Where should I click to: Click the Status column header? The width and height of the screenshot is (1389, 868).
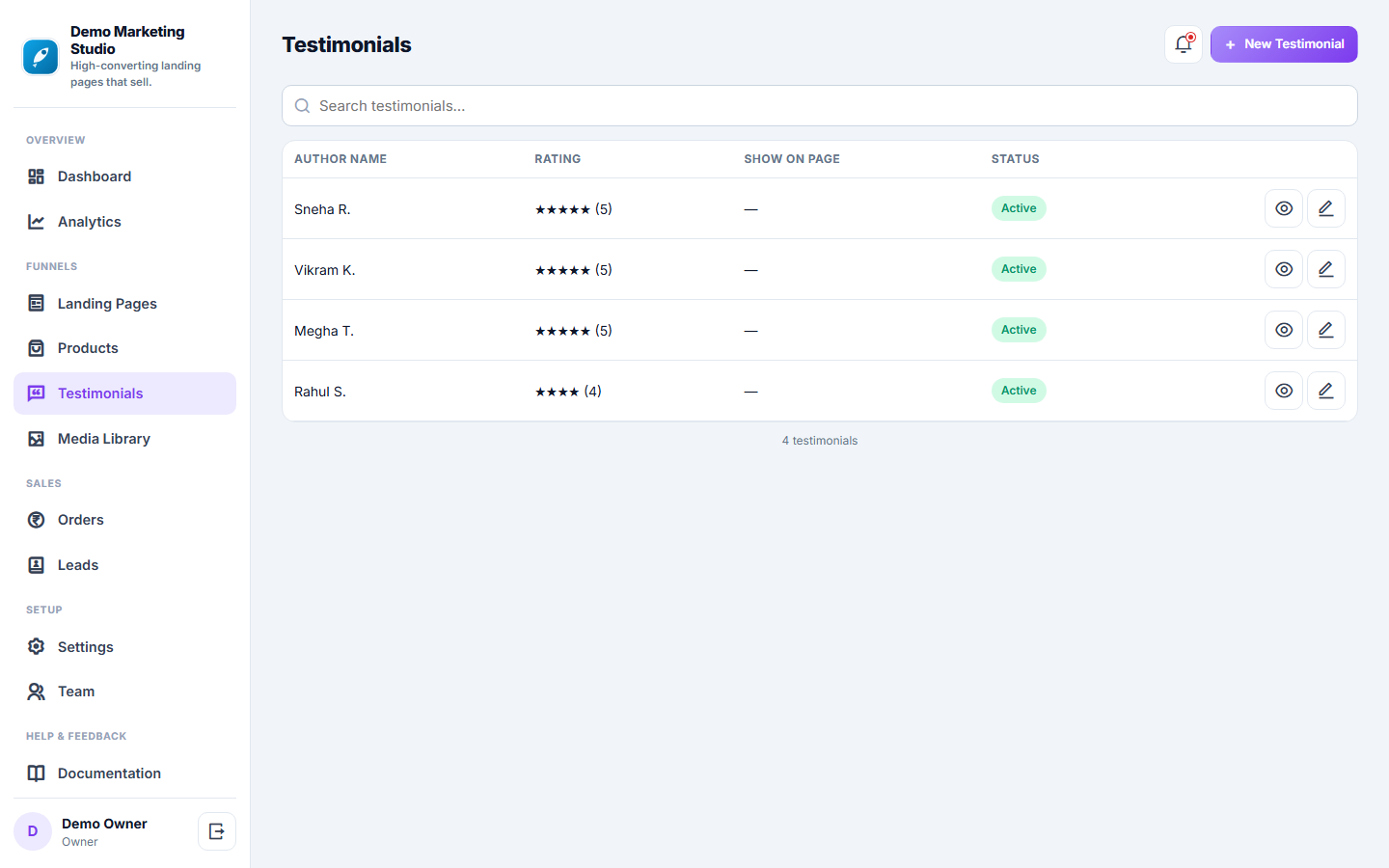click(1016, 159)
